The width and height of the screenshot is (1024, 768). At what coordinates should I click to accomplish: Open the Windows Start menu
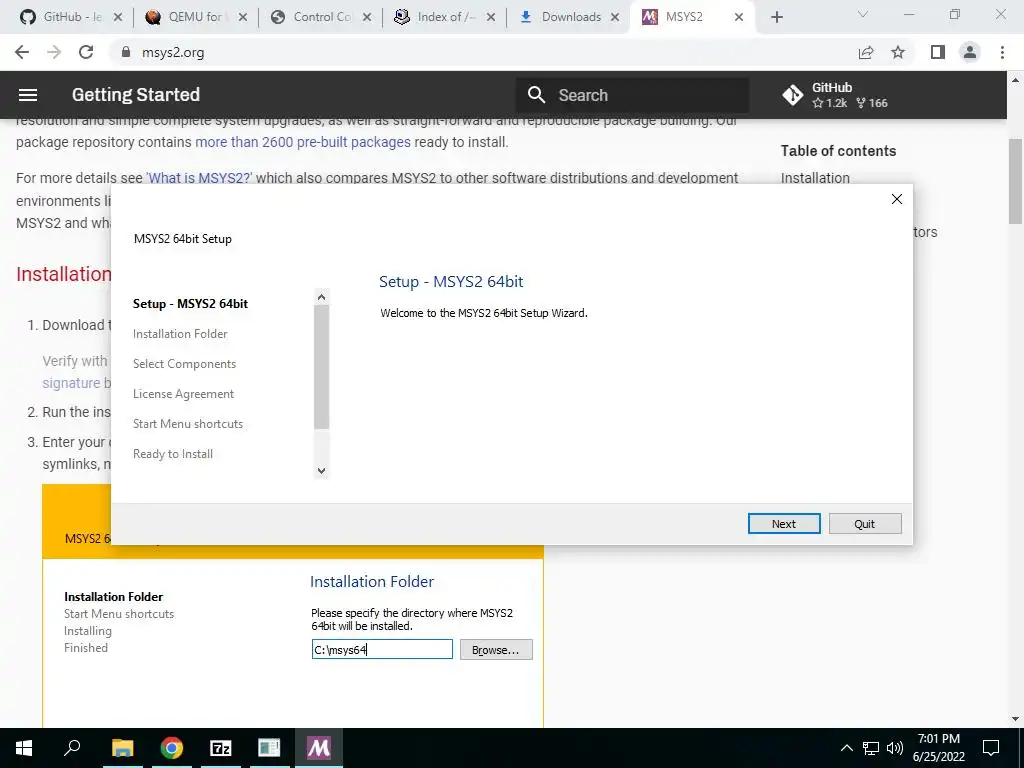click(24, 748)
